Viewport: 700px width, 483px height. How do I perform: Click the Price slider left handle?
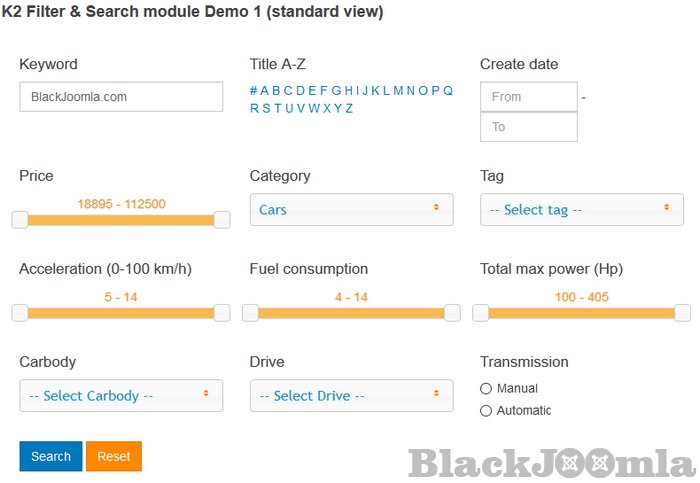click(20, 220)
